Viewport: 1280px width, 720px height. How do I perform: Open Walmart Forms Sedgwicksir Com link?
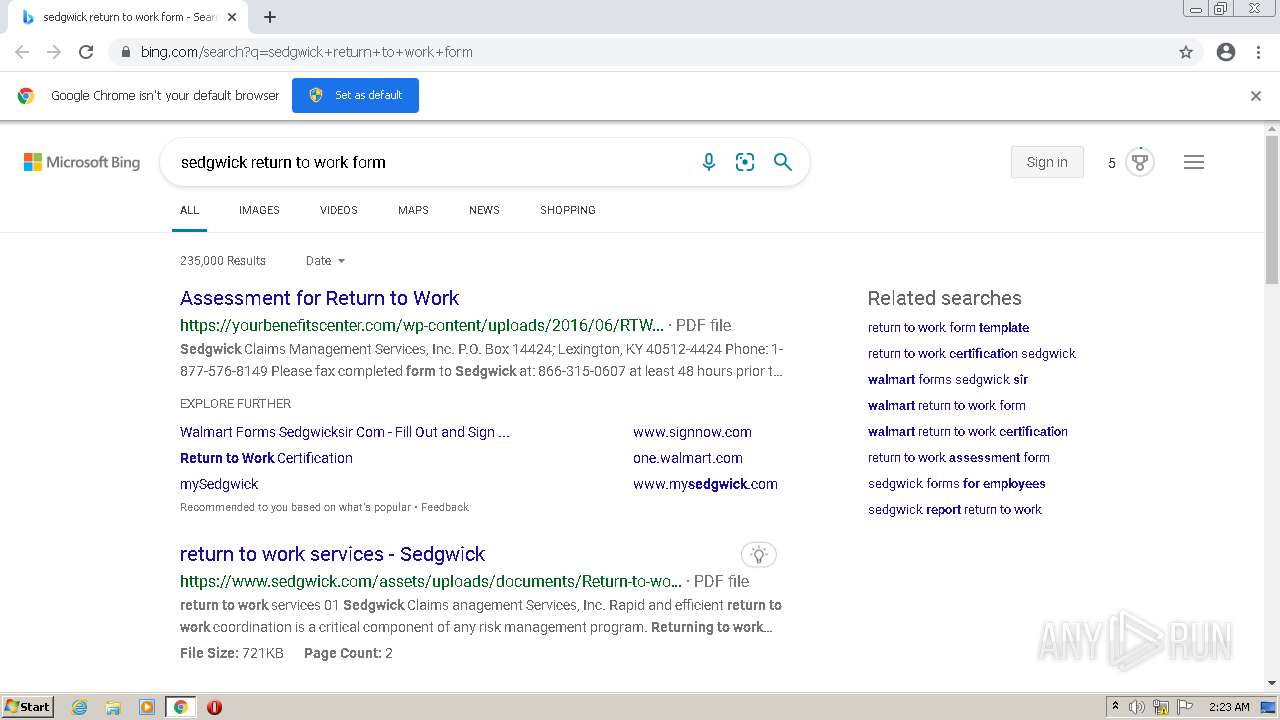pyautogui.click(x=345, y=432)
